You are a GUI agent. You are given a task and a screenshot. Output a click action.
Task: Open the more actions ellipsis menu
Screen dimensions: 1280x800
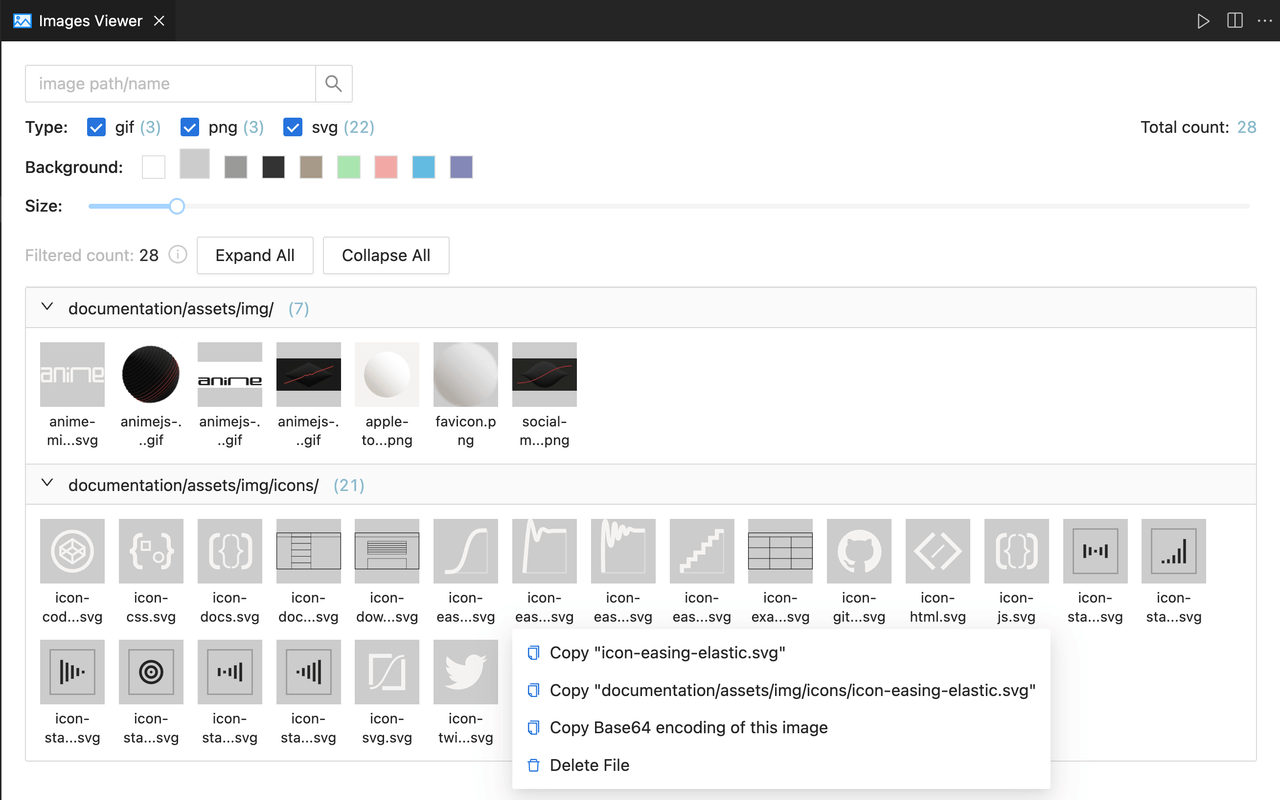(1264, 21)
